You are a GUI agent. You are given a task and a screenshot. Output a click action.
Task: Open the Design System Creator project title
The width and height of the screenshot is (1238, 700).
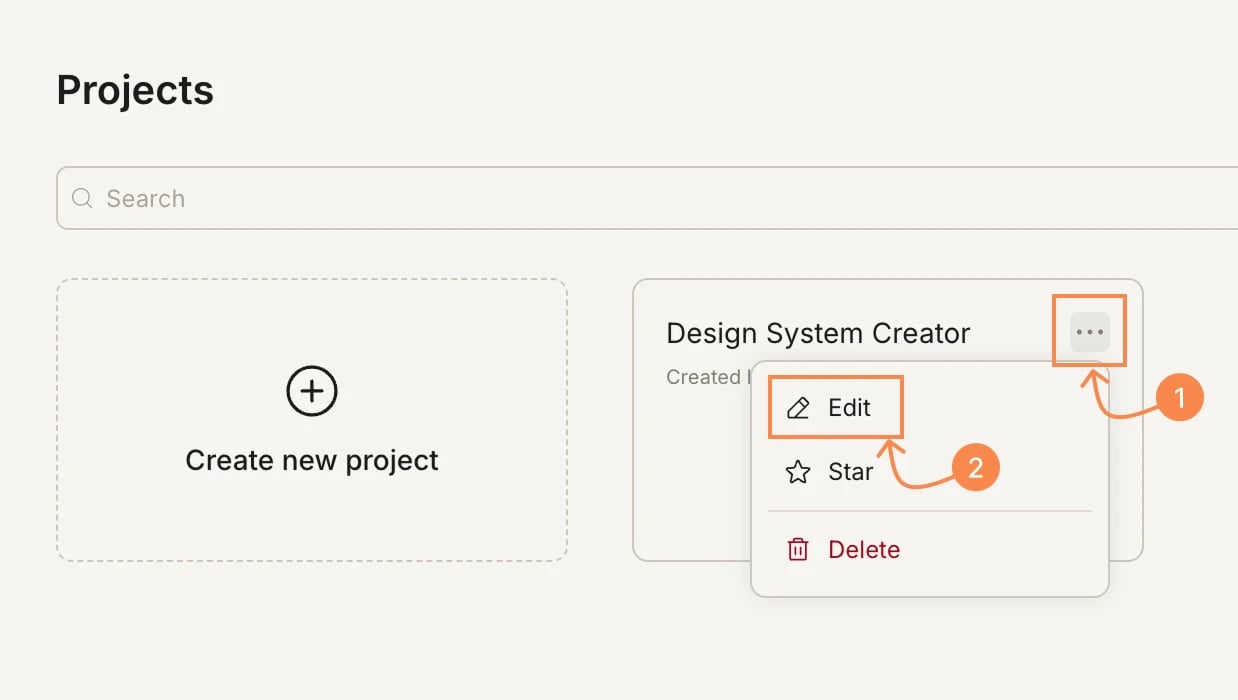click(x=818, y=333)
